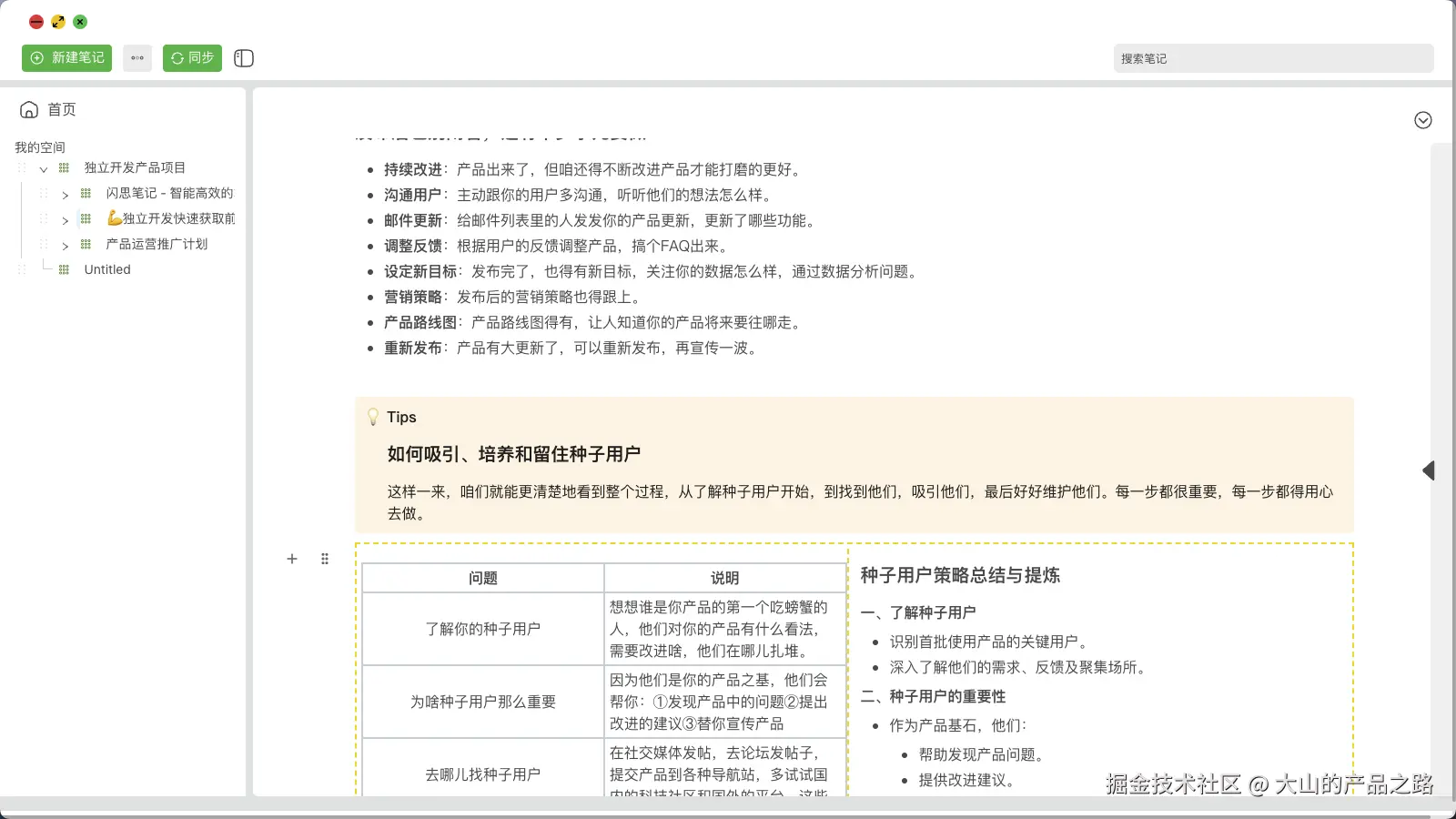This screenshot has width=1456, height=819.
Task: Expand the 闪思笔记 tree node
Action: tap(65, 194)
